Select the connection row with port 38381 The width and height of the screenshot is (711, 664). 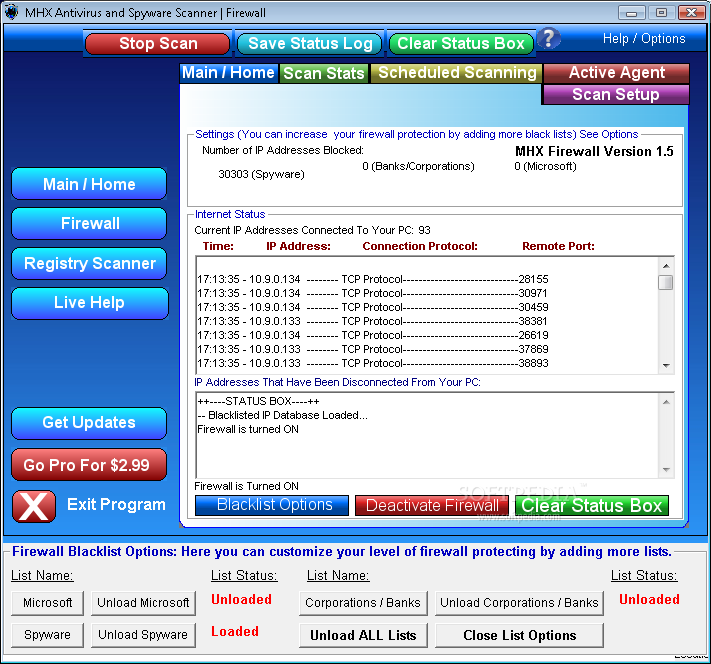[x=373, y=321]
